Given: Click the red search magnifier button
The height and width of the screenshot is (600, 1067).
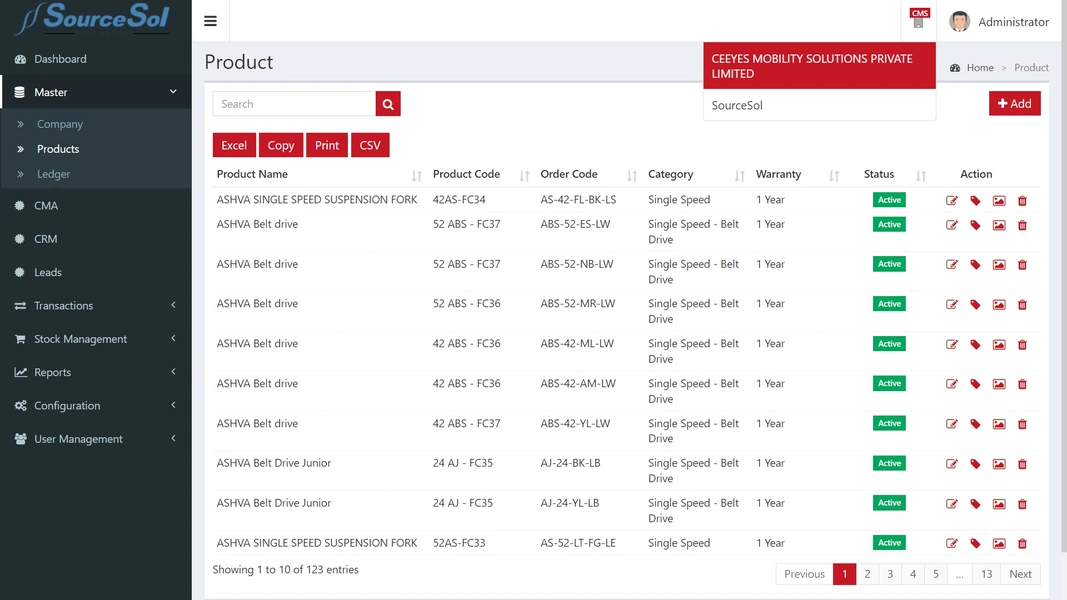Looking at the screenshot, I should [388, 104].
